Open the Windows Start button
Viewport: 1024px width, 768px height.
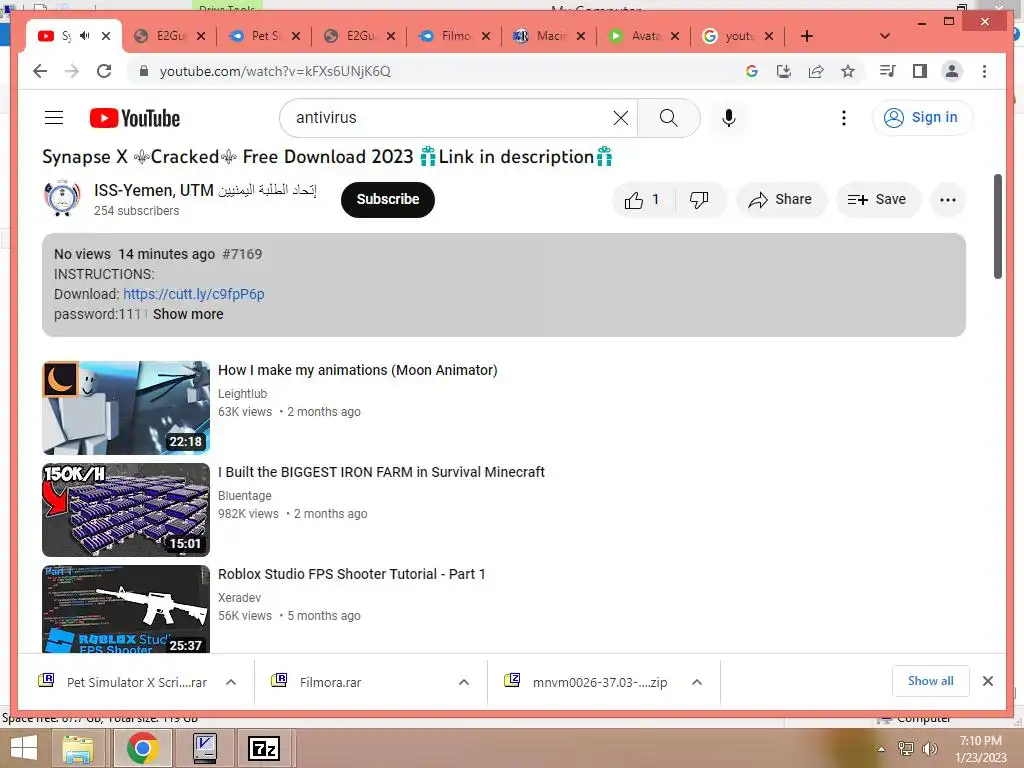(24, 749)
